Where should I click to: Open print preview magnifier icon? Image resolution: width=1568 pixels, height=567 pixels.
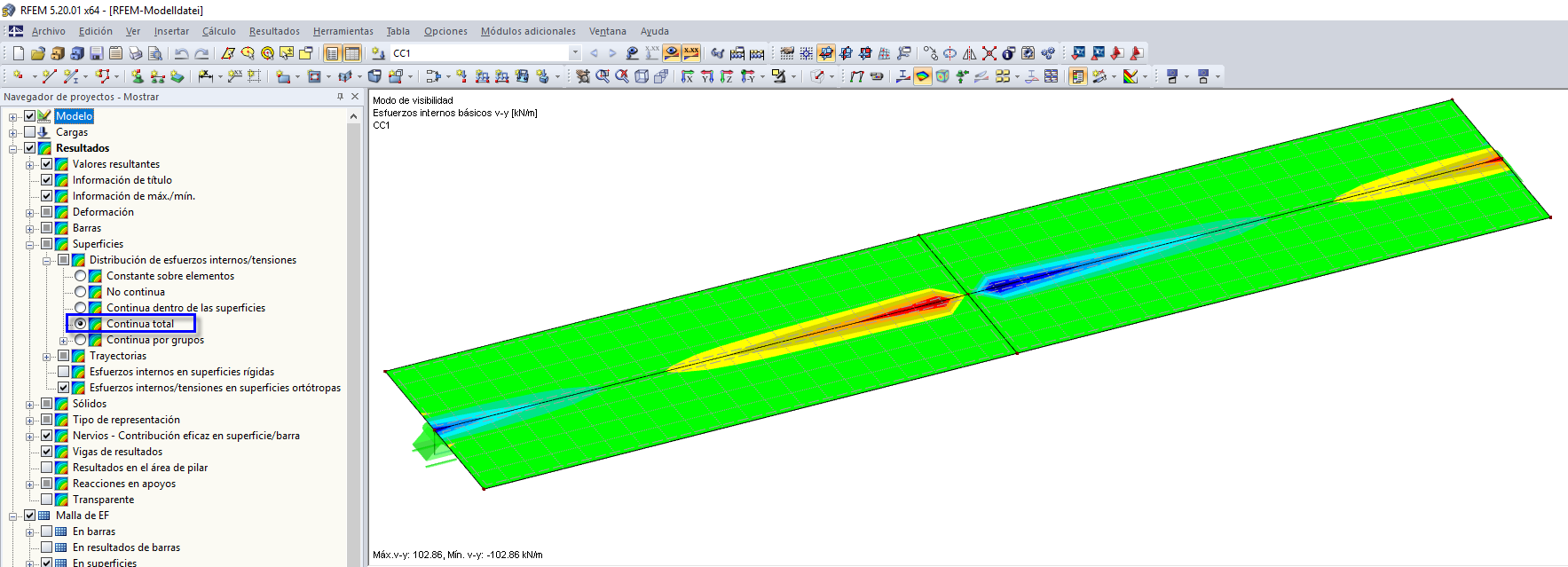coord(154,53)
